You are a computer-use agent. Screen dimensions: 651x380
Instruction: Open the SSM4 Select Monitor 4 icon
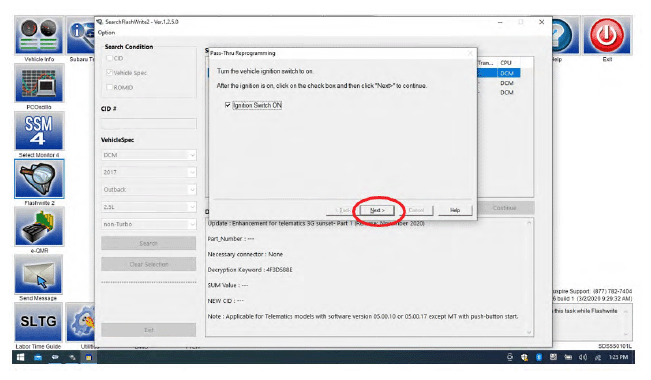tap(39, 131)
